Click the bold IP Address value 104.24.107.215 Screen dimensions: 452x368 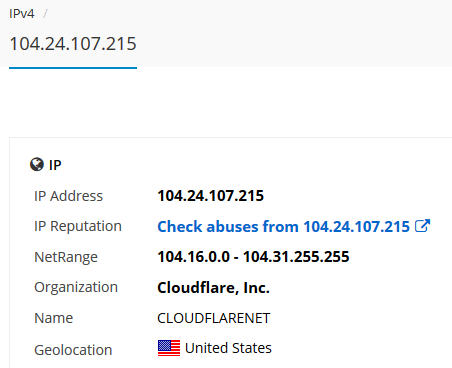click(x=211, y=196)
